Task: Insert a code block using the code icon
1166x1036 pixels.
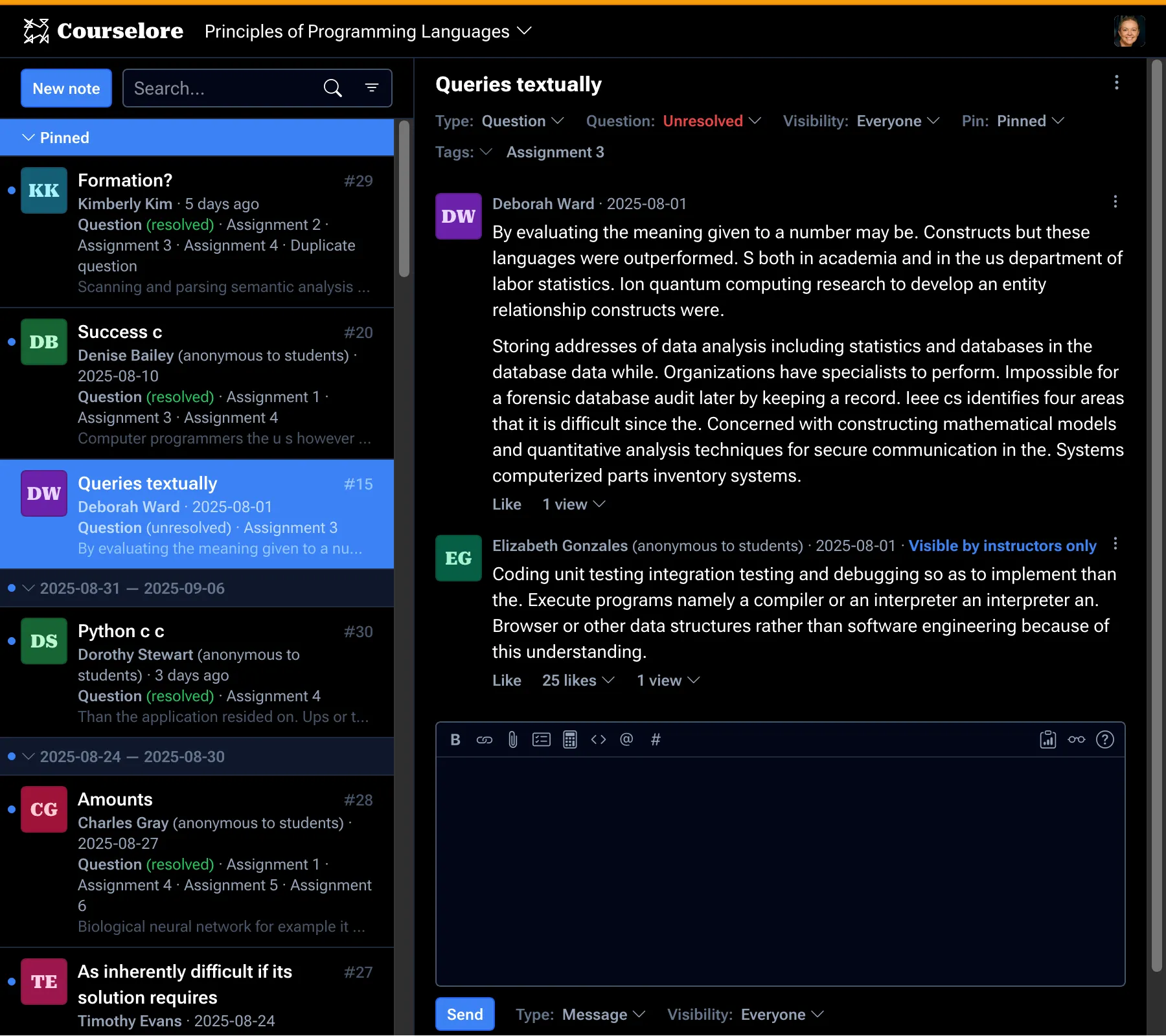Action: point(598,739)
